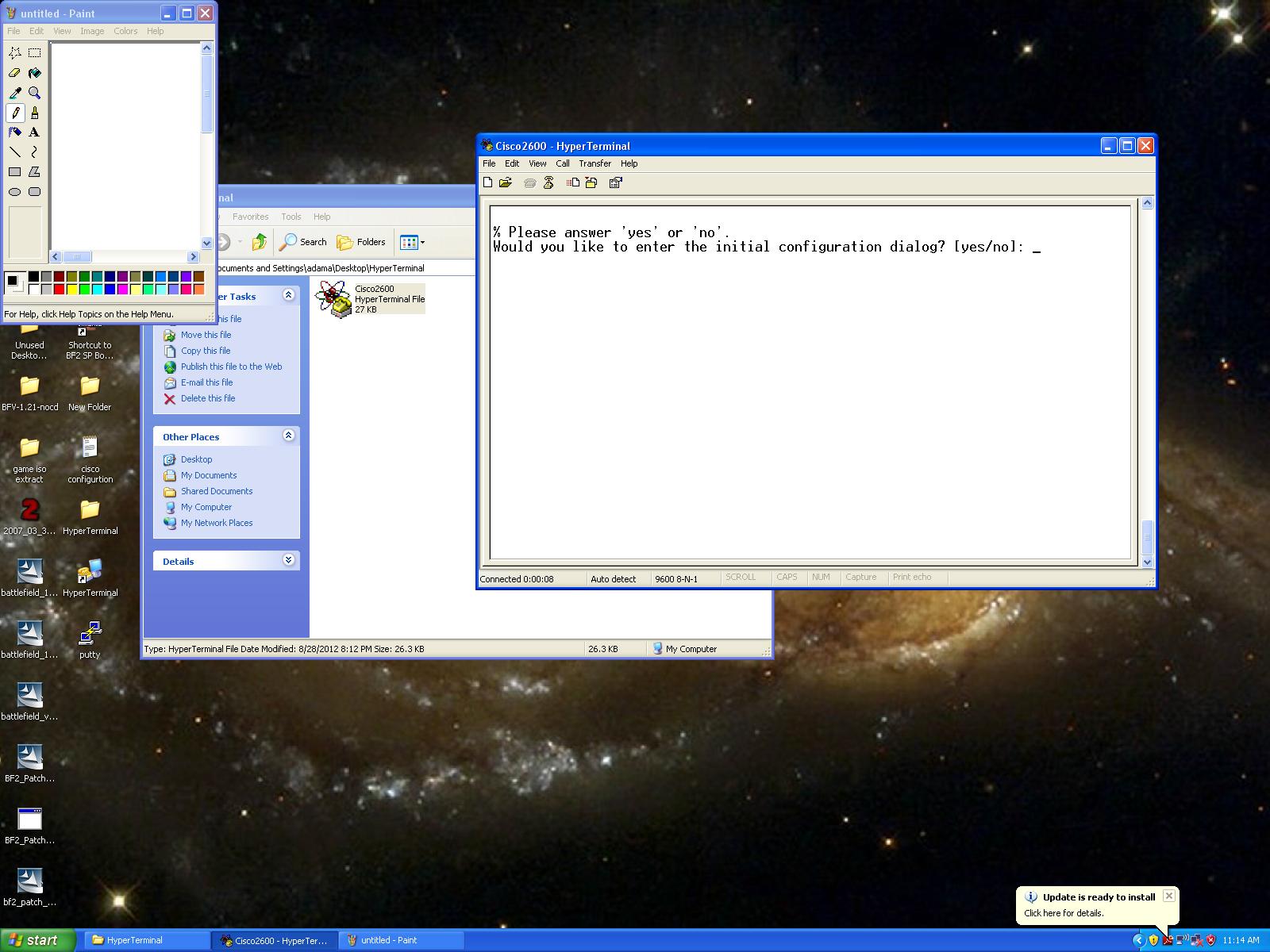Choose the Airbrush spray tool
1270x952 pixels.
tap(15, 132)
